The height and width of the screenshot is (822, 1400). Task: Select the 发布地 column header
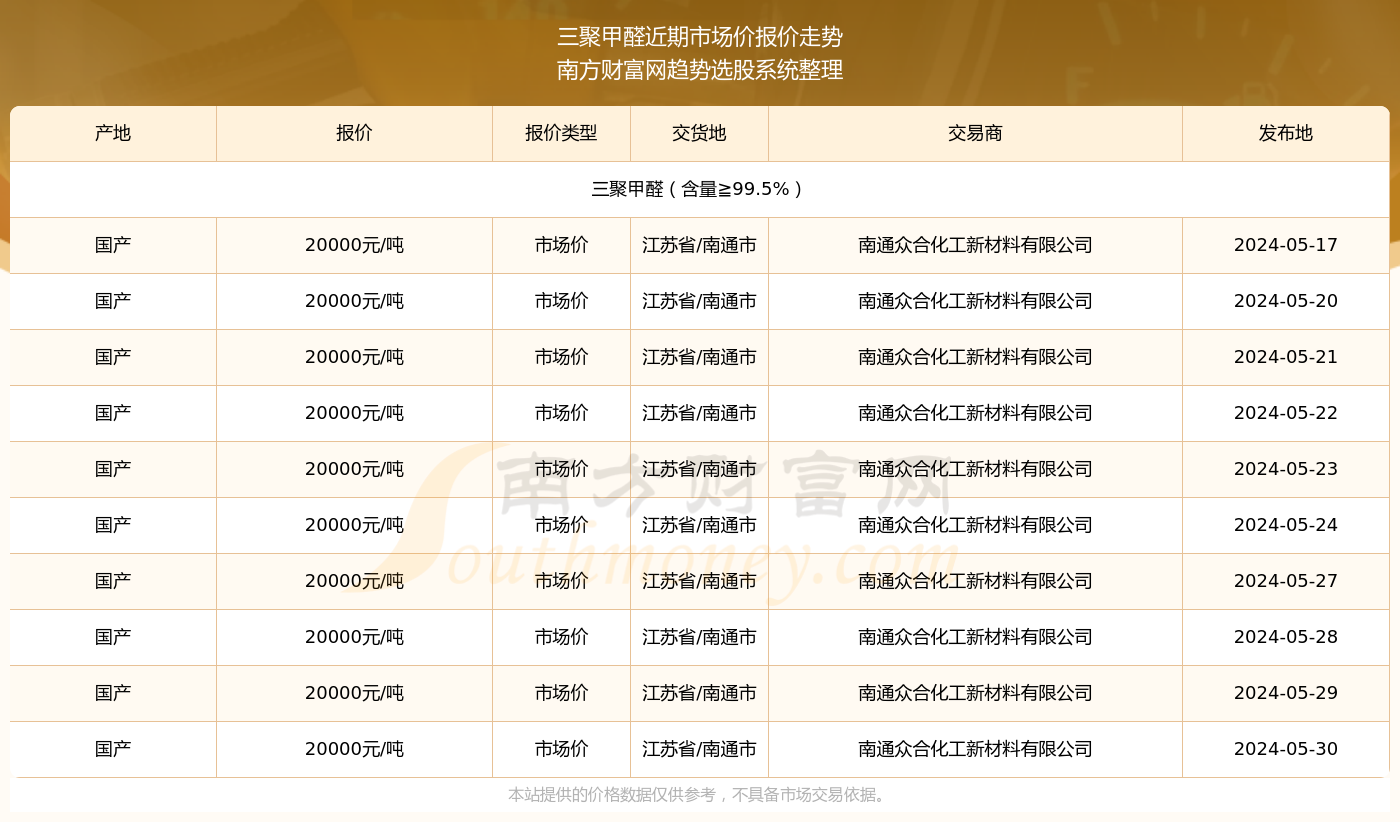pos(1286,133)
